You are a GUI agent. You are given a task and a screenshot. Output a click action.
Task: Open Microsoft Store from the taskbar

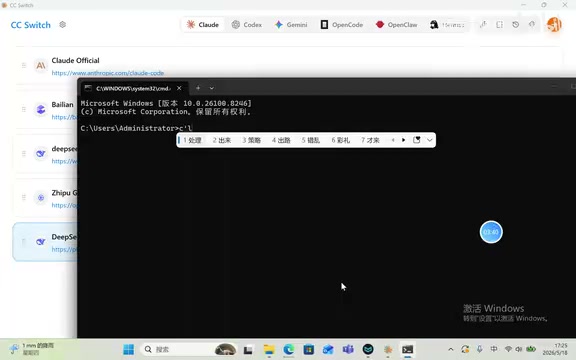pos(309,350)
